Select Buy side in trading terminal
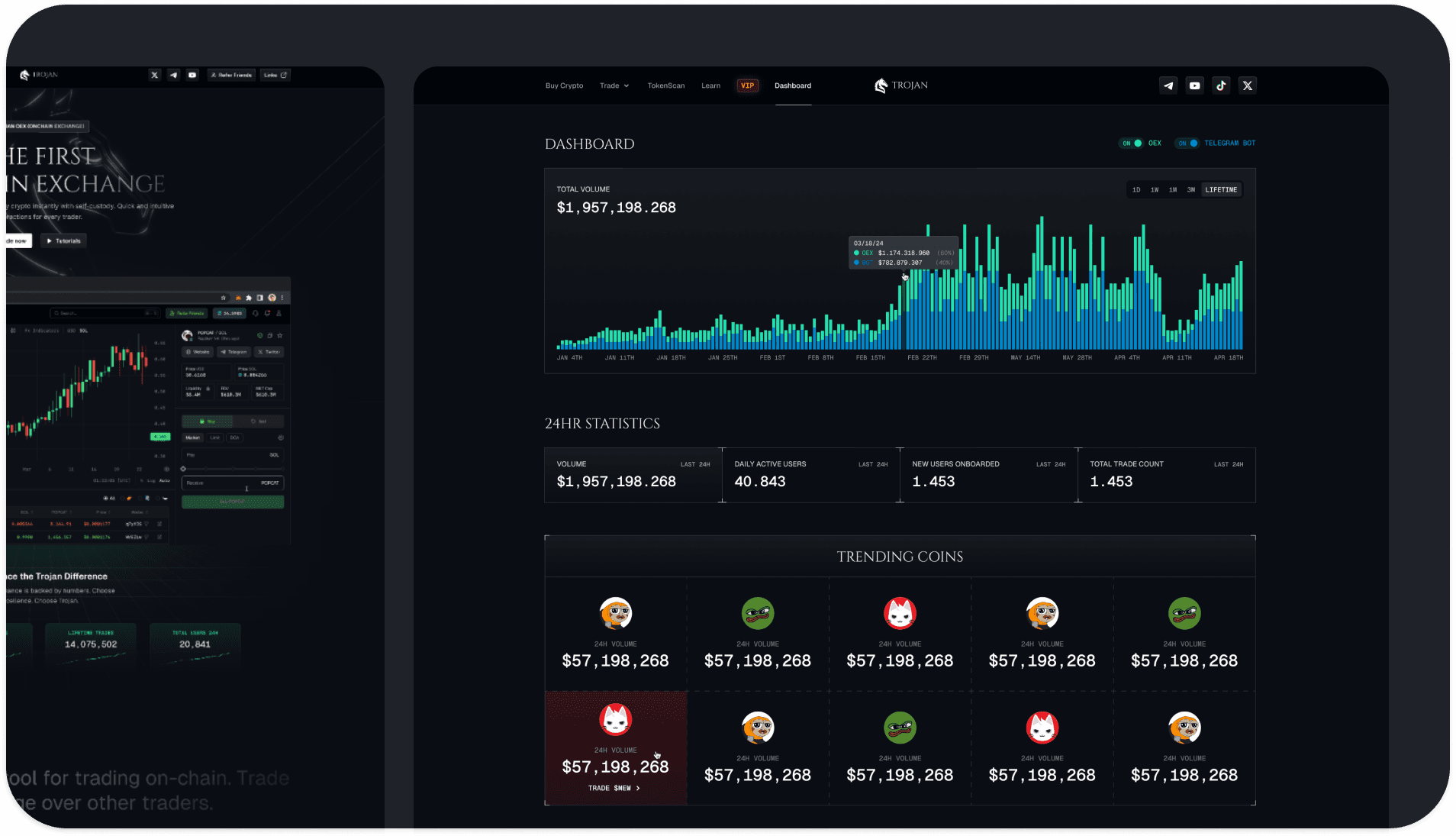Screen dimensions: 1456x836 click(x=208, y=421)
